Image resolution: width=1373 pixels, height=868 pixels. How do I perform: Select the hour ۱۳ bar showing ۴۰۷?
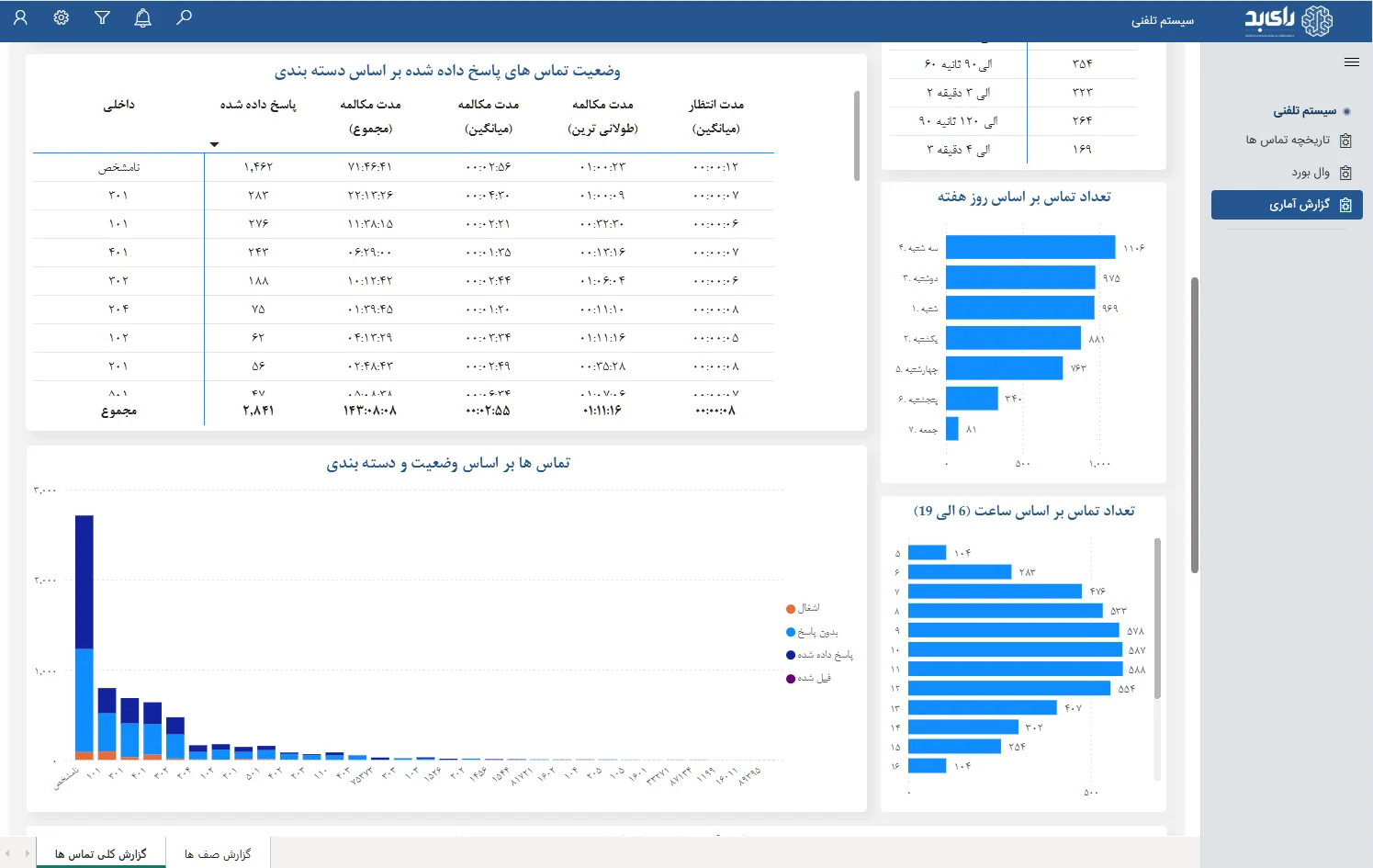click(x=983, y=707)
